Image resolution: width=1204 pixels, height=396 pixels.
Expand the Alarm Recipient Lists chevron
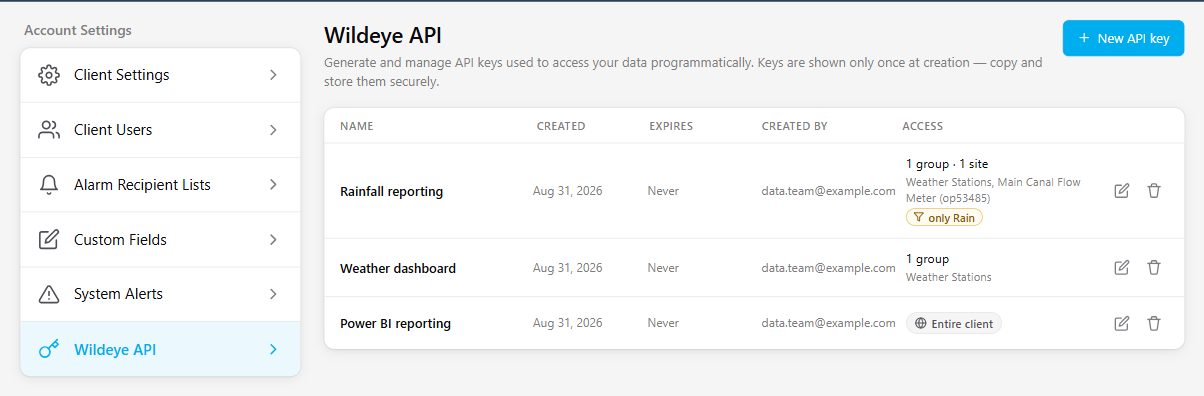point(273,185)
